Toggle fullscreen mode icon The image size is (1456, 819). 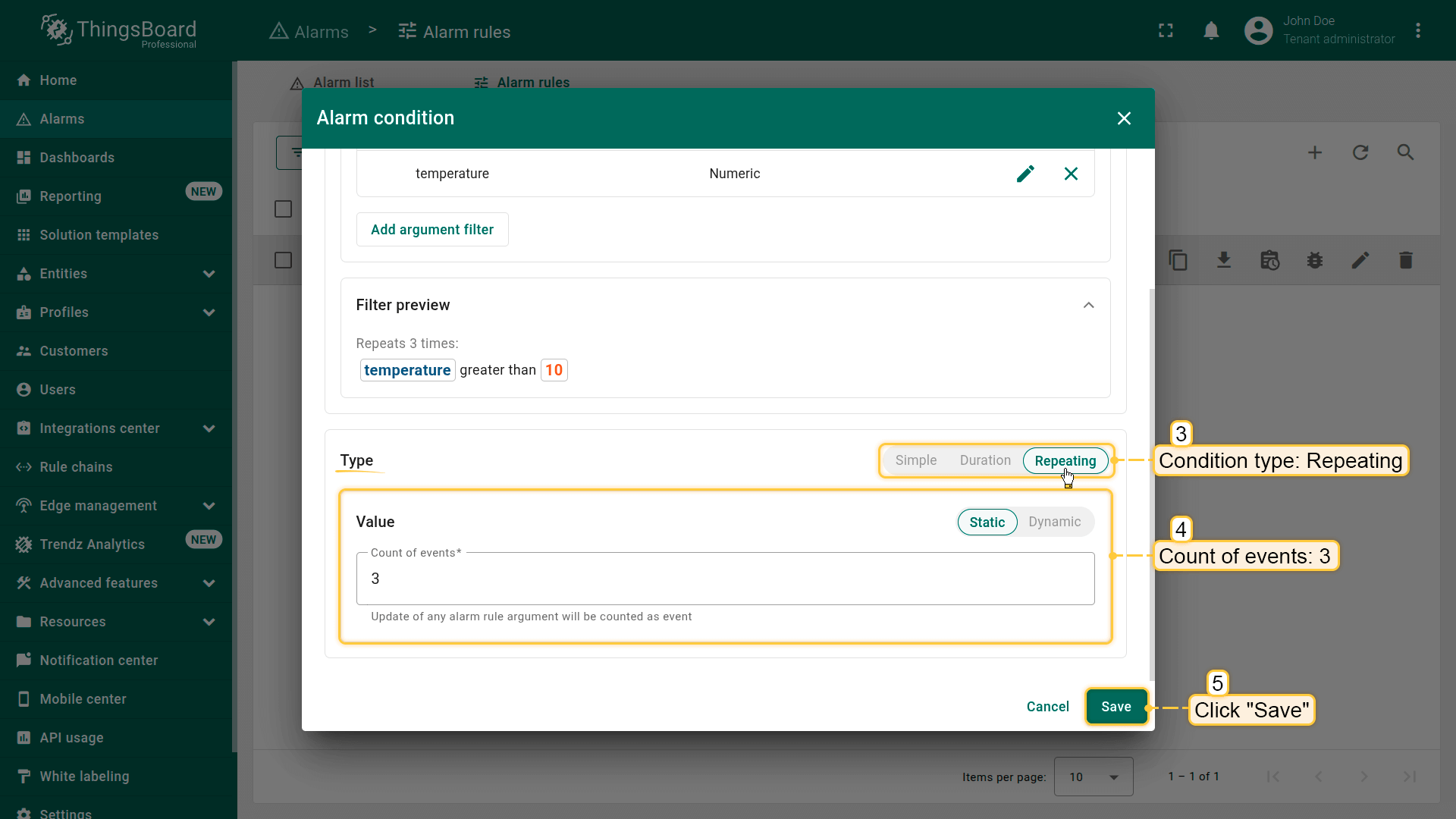tap(1166, 31)
